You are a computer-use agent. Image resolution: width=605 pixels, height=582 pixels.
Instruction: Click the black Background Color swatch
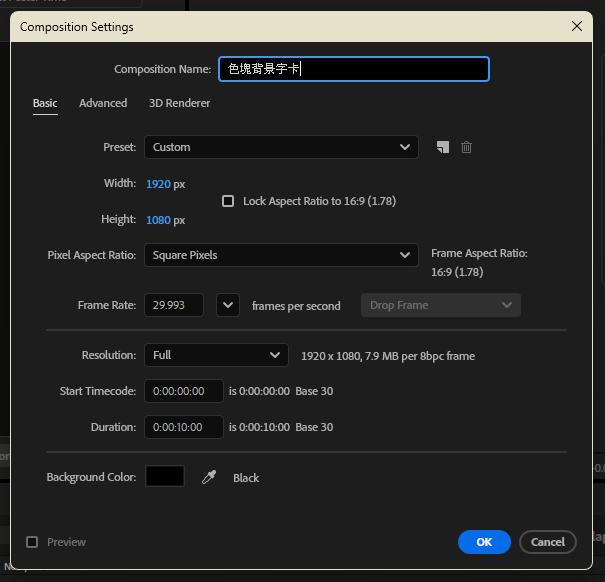click(x=165, y=477)
